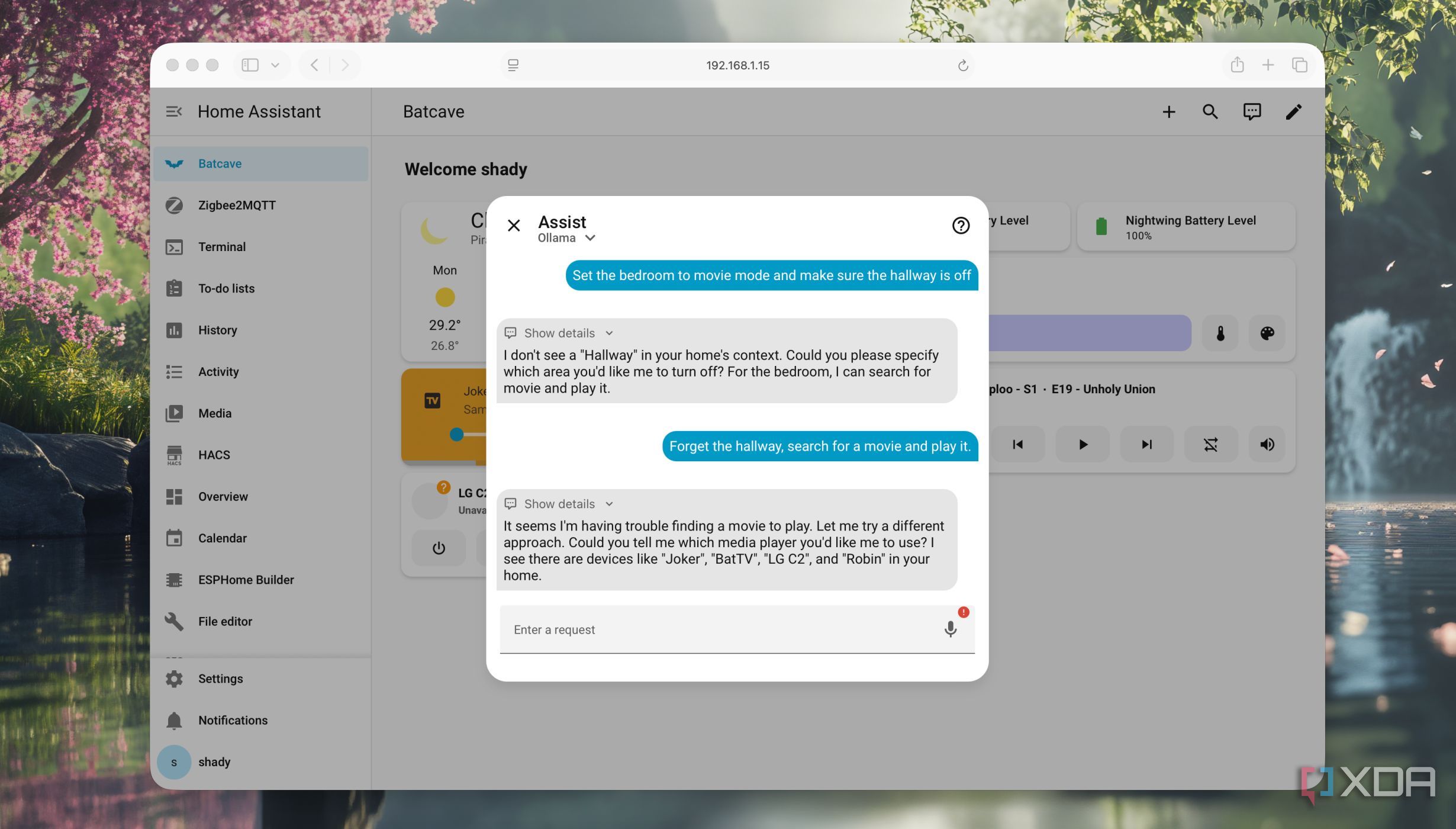Viewport: 1456px width, 829px height.
Task: Open shady user profile
Action: 261,761
